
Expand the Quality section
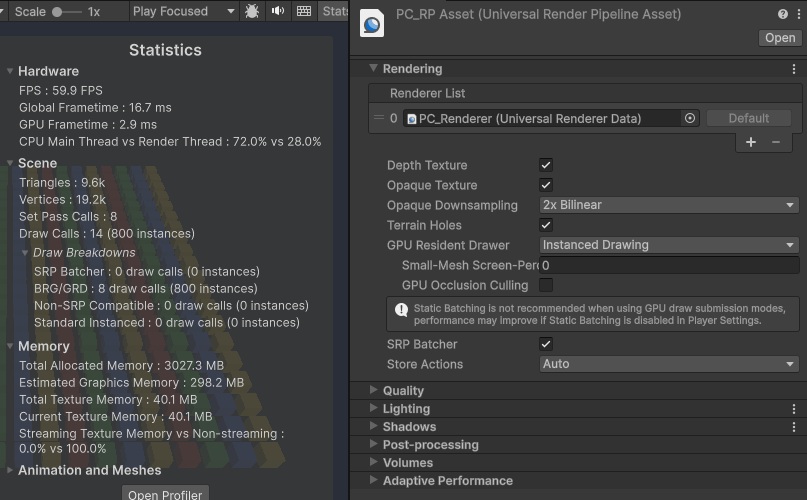click(x=374, y=390)
